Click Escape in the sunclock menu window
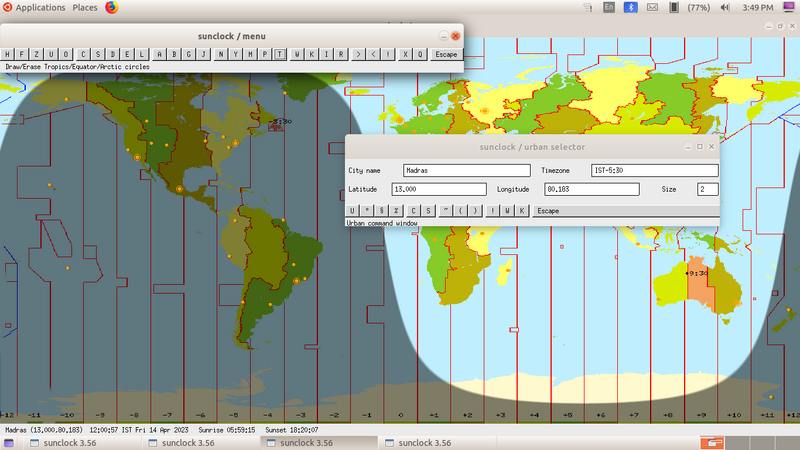 click(446, 54)
